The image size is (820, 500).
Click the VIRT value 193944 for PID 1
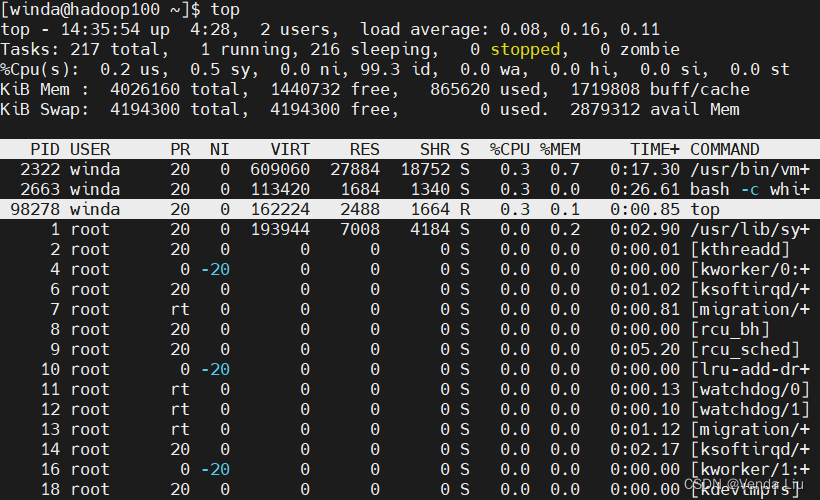pyautogui.click(x=280, y=230)
